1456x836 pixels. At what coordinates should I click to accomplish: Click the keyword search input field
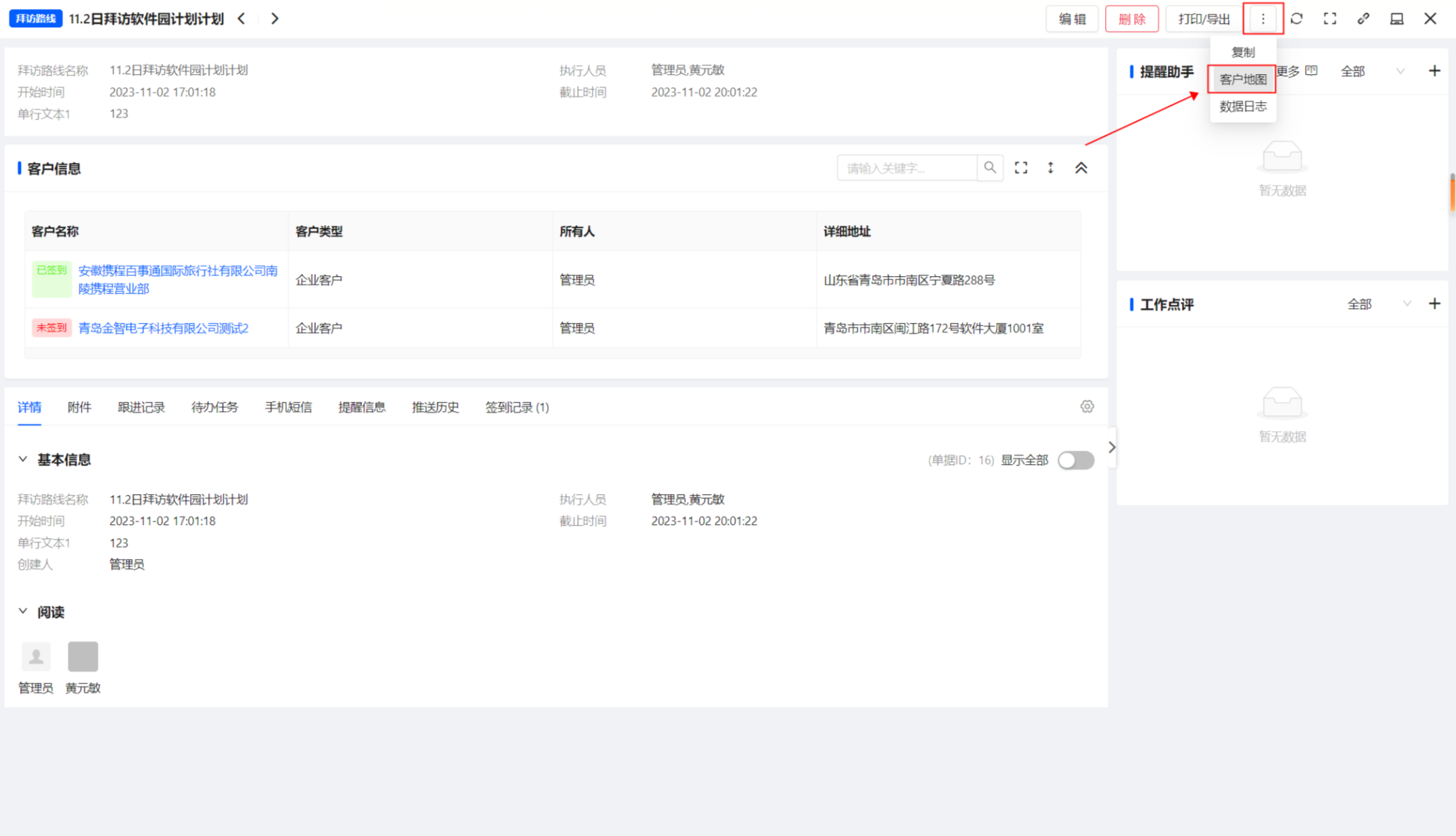click(907, 168)
